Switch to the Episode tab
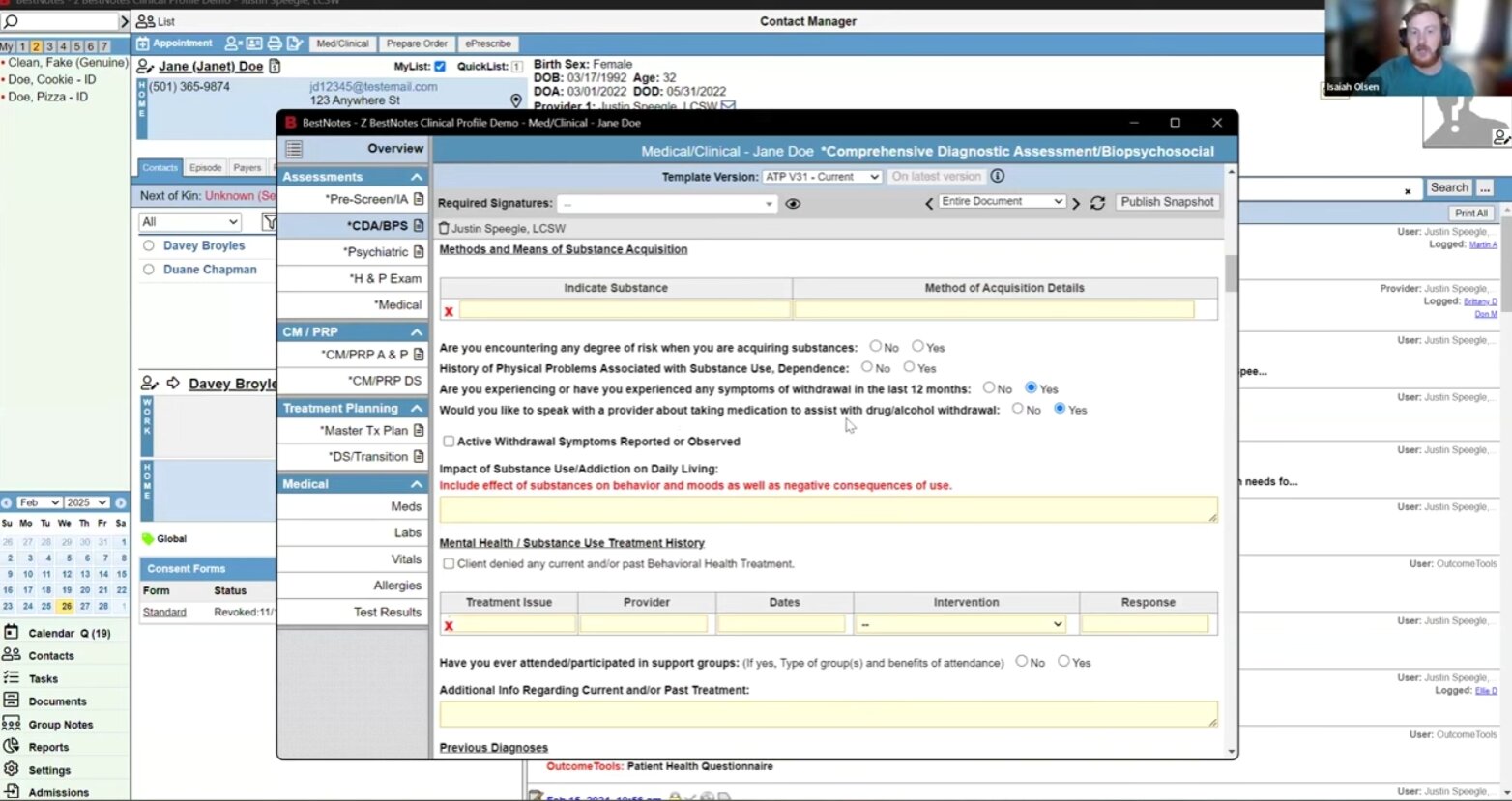The image size is (1512, 801). pos(205,168)
